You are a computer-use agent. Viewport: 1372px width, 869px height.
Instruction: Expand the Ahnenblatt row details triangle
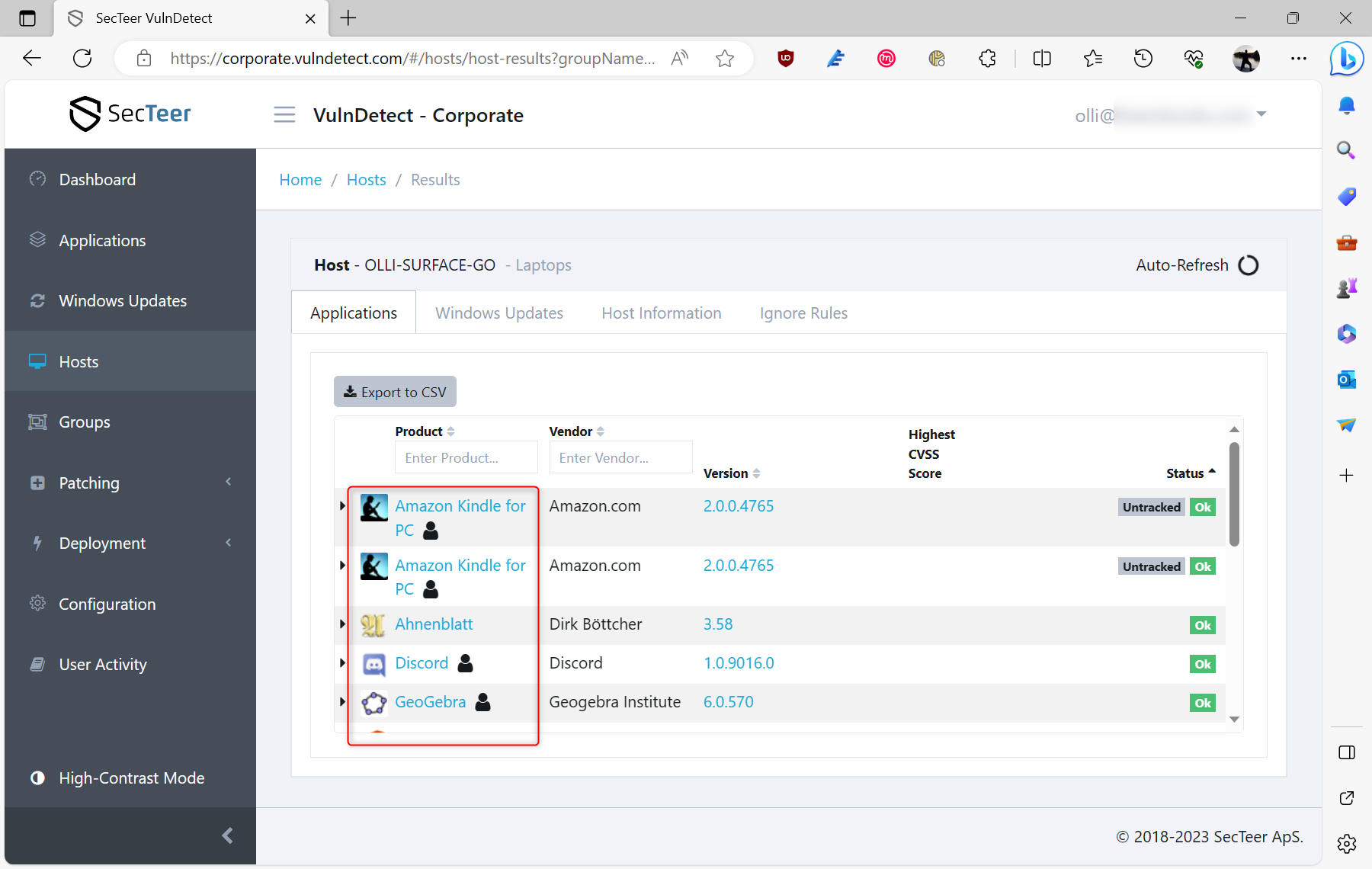[342, 624]
